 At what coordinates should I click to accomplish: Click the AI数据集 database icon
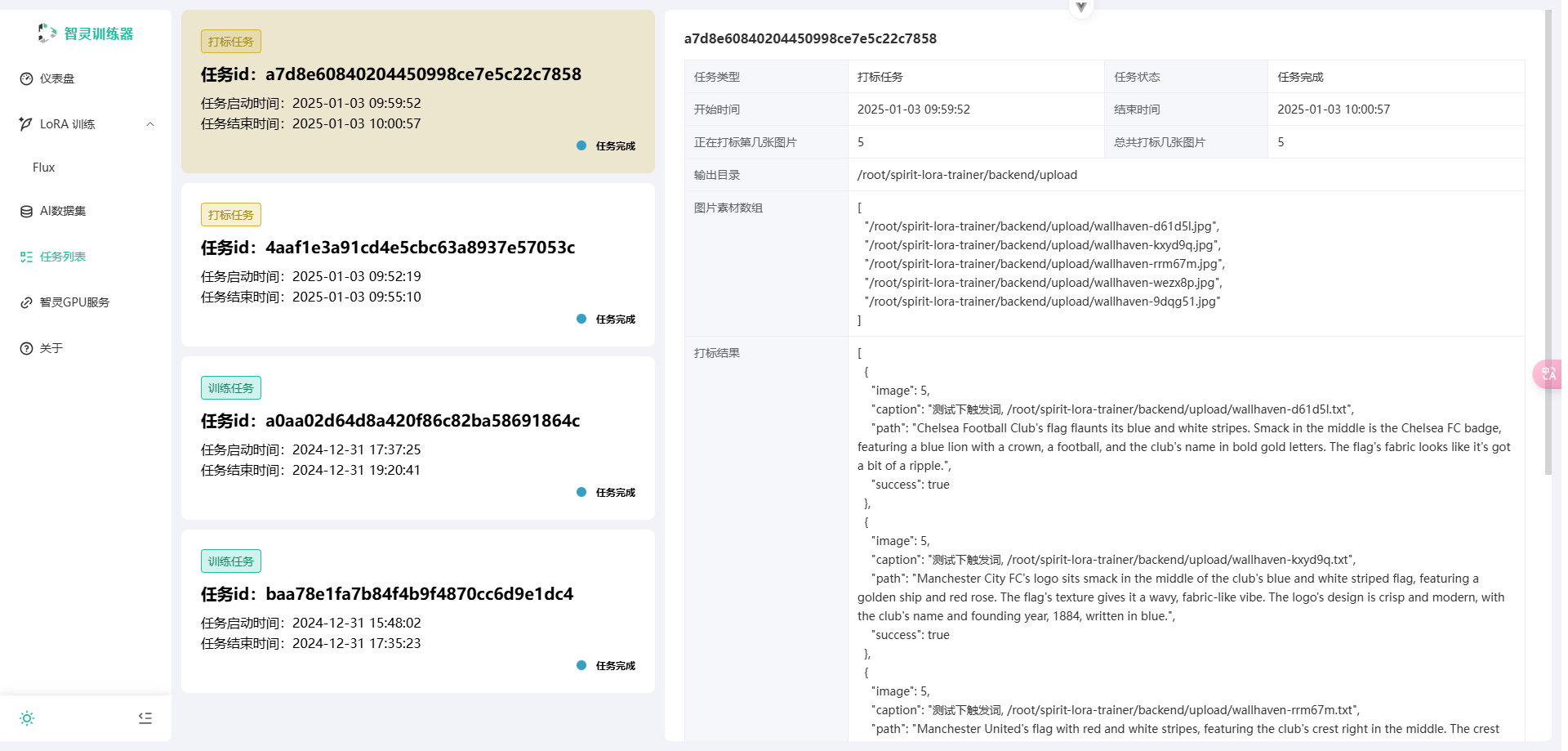click(x=26, y=211)
